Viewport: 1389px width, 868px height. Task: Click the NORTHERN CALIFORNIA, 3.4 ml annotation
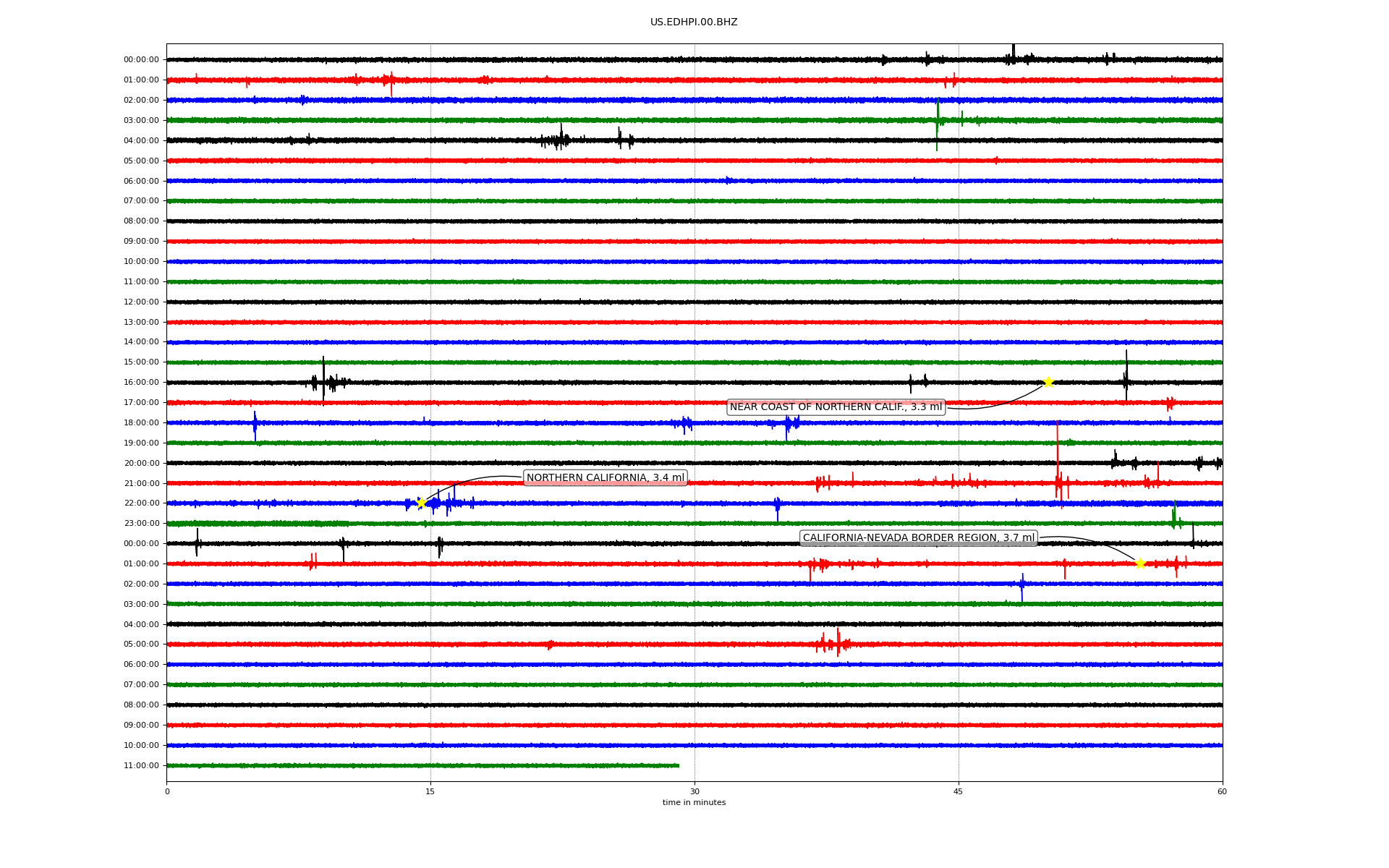click(606, 477)
